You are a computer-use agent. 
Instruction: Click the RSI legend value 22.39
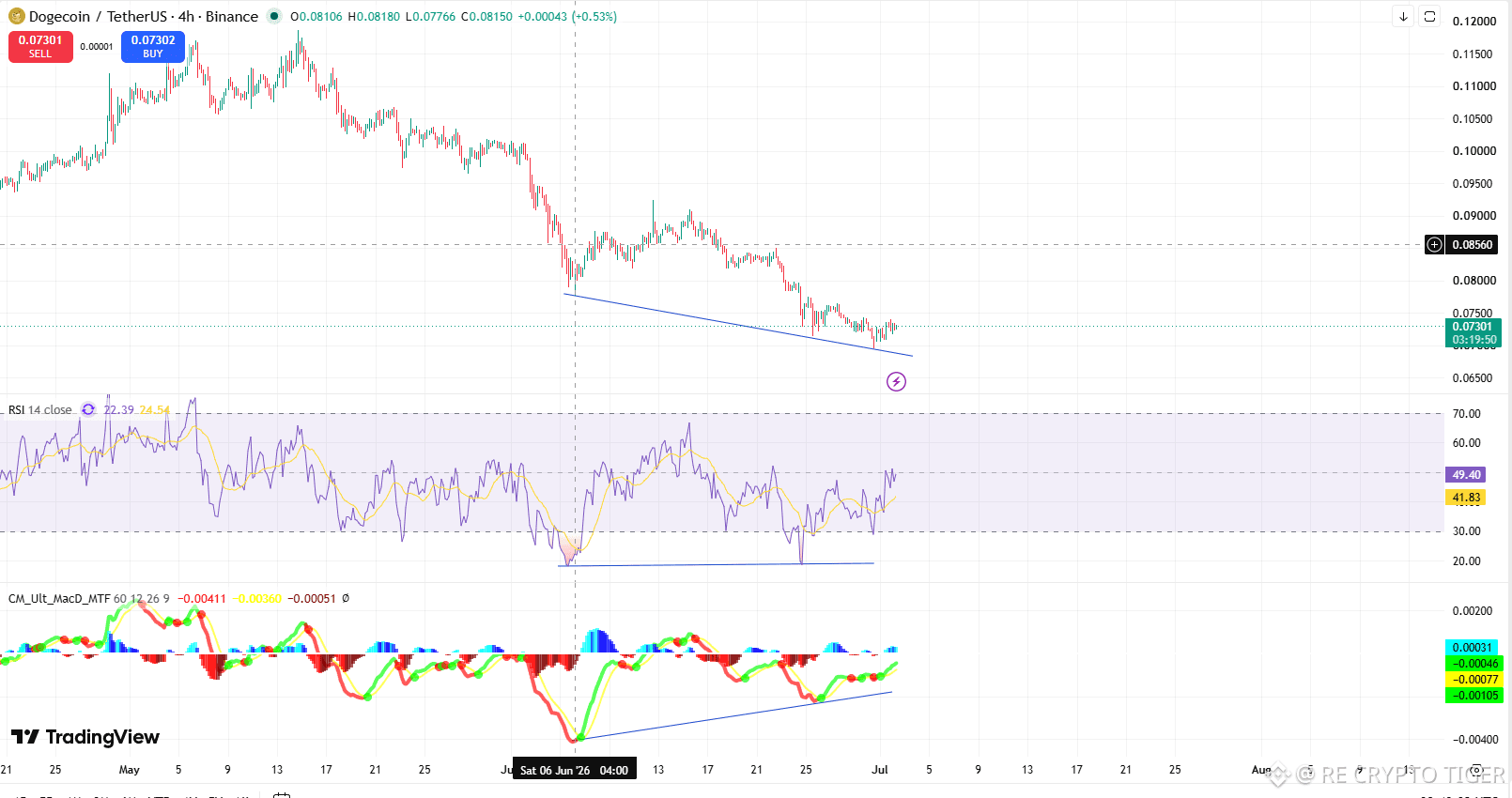coord(118,410)
